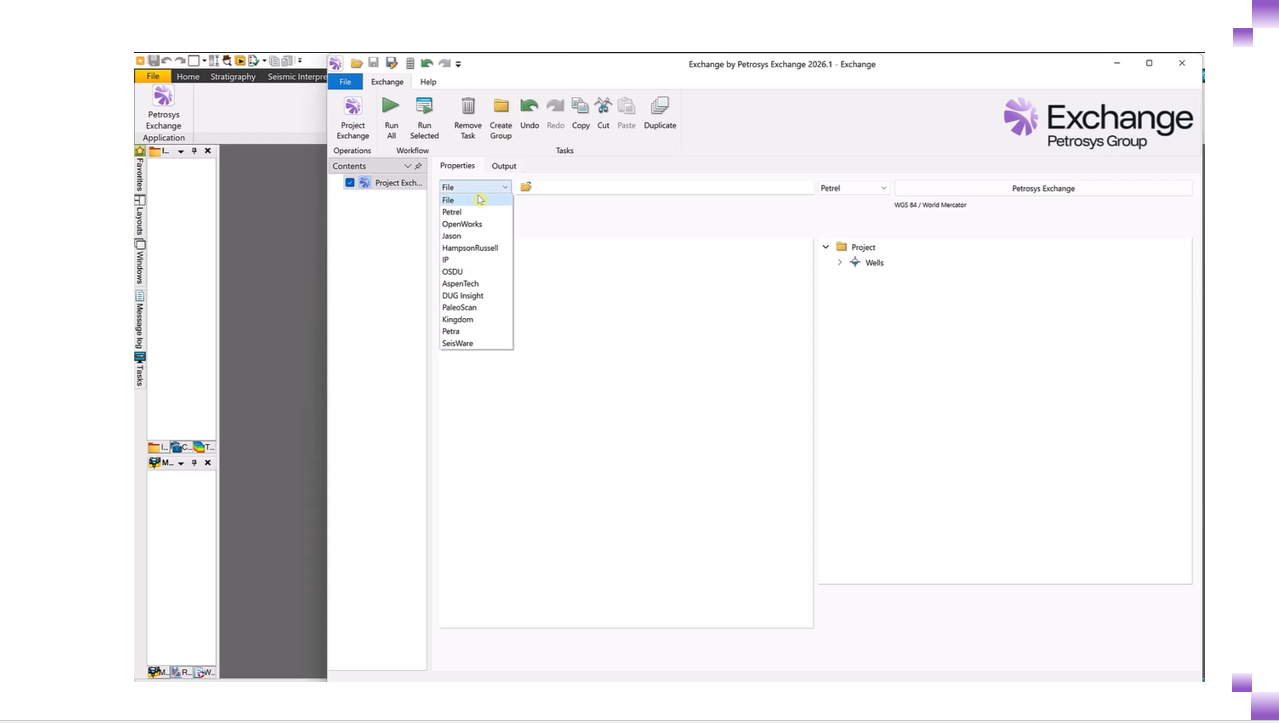Pin the Contents panel
Viewport: 1279px width, 723px height.
(418, 166)
